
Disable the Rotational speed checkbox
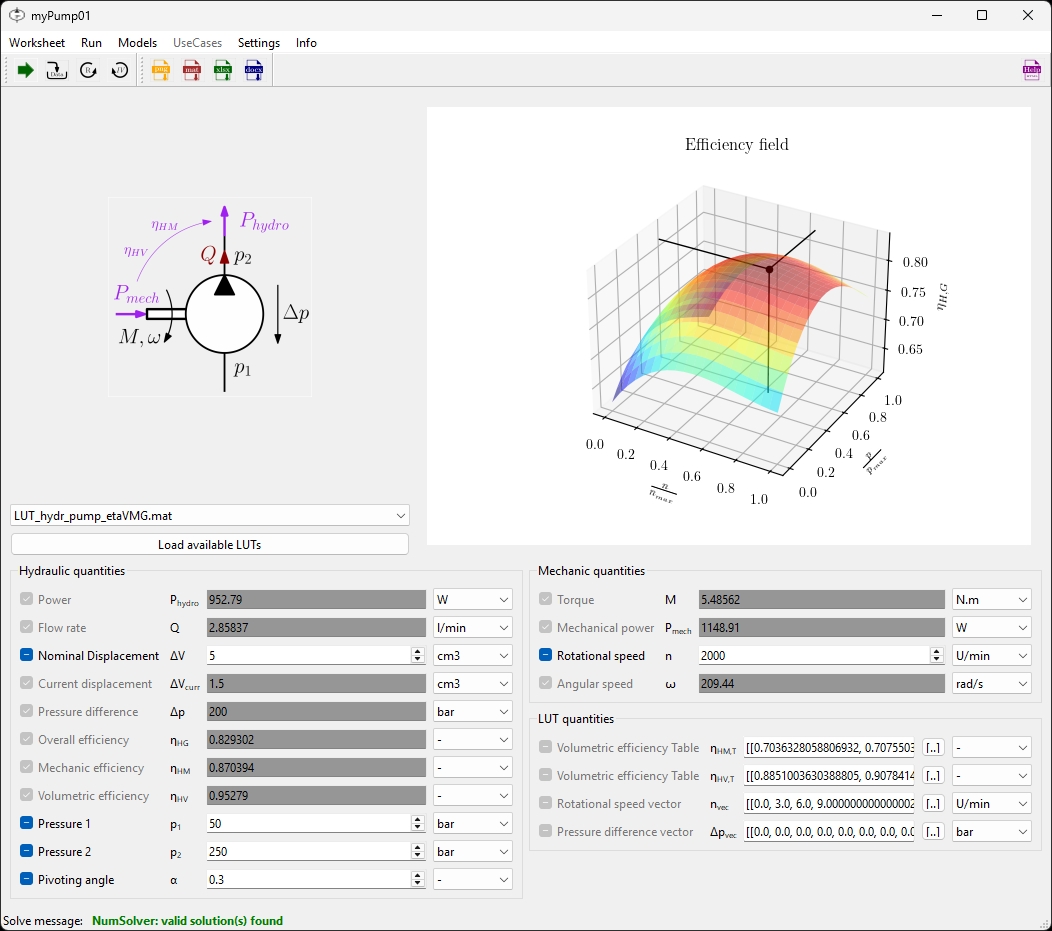pyautogui.click(x=547, y=655)
